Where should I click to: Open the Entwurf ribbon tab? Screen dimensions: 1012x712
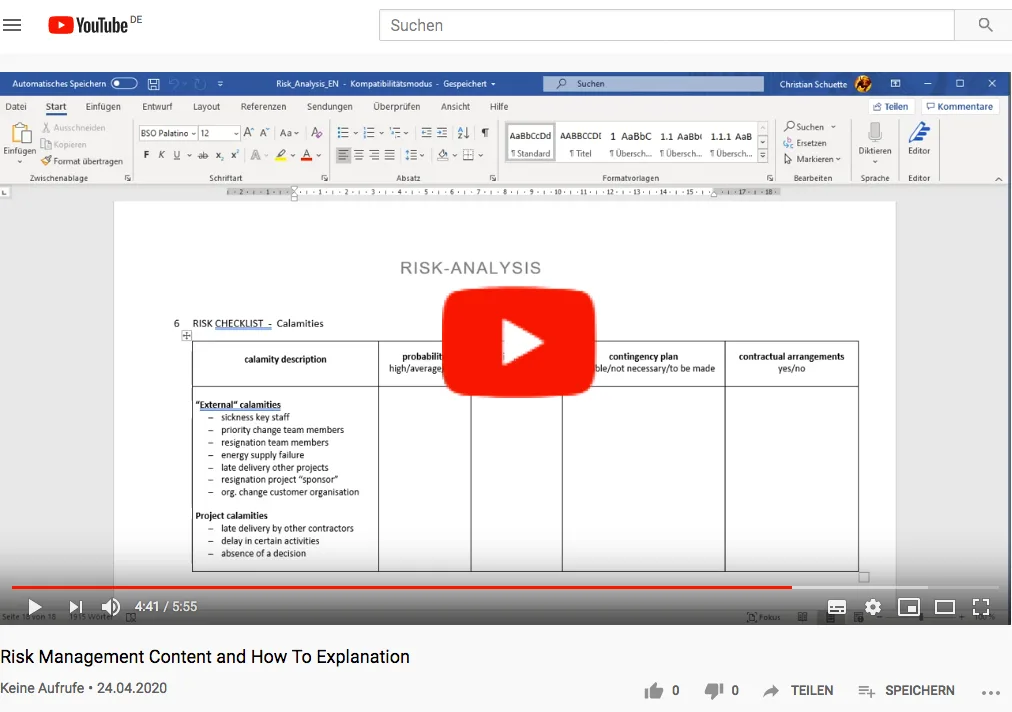tap(157, 107)
